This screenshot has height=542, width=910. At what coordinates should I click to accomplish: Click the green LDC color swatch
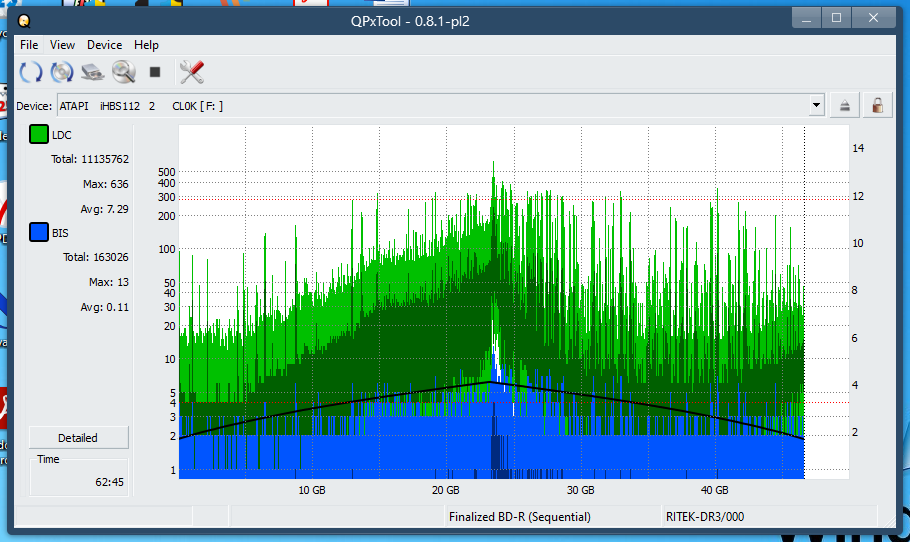(39, 134)
